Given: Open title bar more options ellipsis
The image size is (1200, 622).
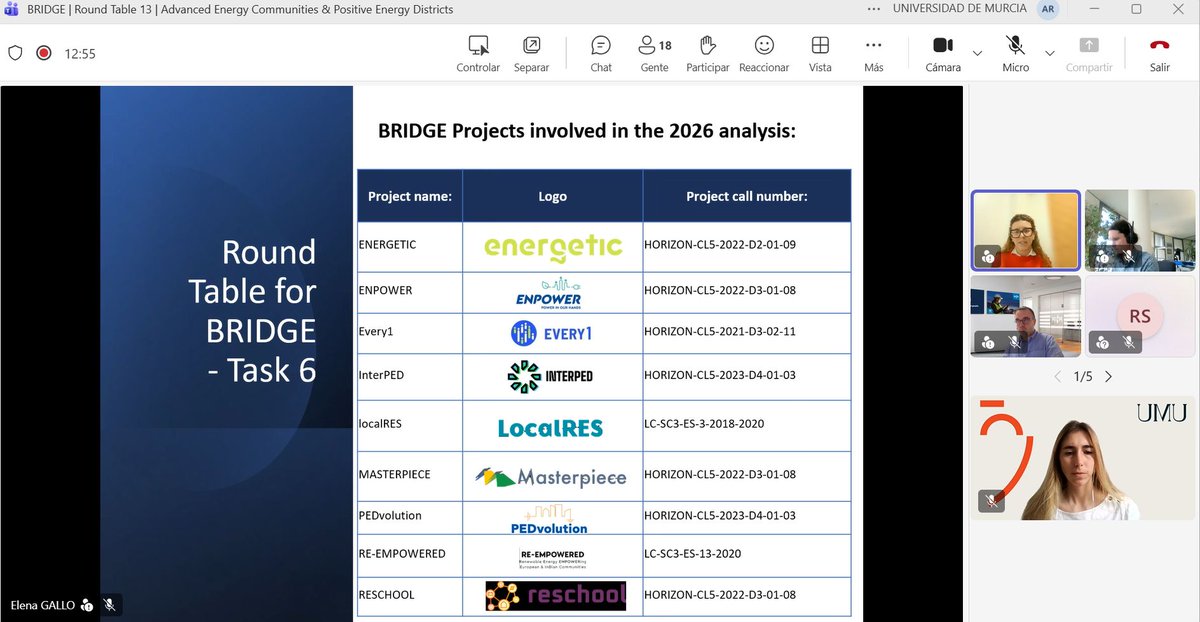Looking at the screenshot, I should [875, 9].
